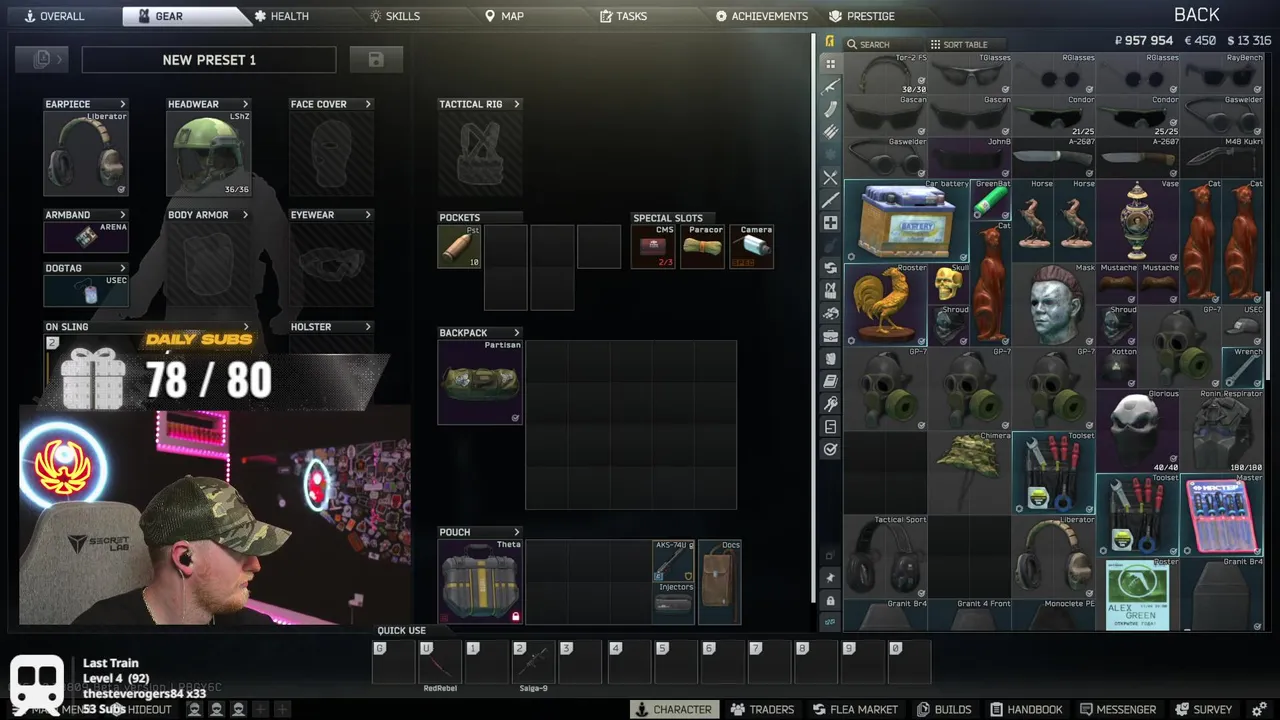Expand the Tactical Rig slot arrow

click(x=516, y=104)
